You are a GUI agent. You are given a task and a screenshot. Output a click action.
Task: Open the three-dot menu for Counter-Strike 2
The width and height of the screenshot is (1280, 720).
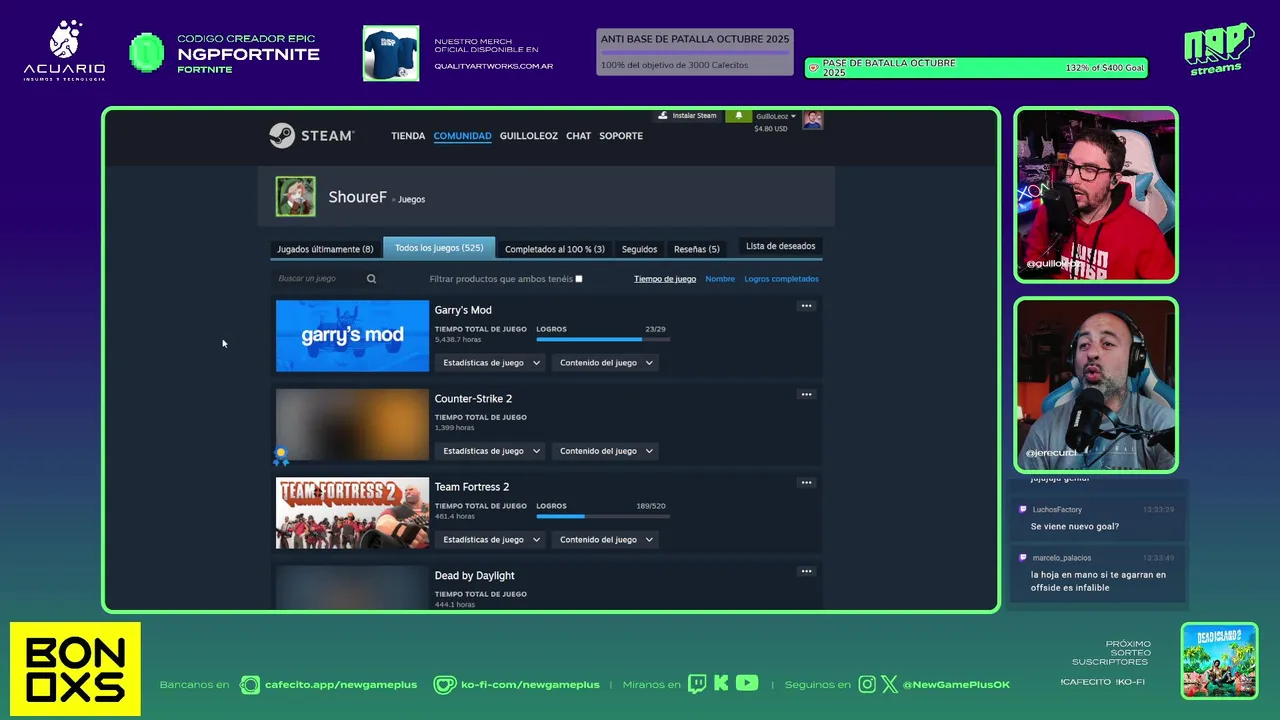tap(806, 394)
